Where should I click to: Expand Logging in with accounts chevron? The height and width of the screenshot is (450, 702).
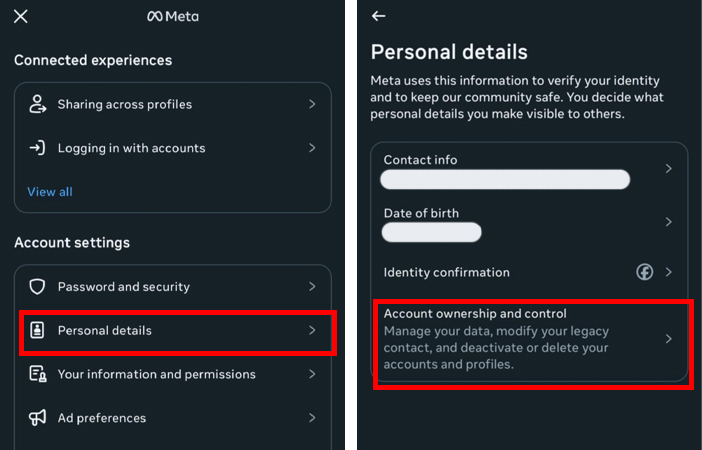312,148
